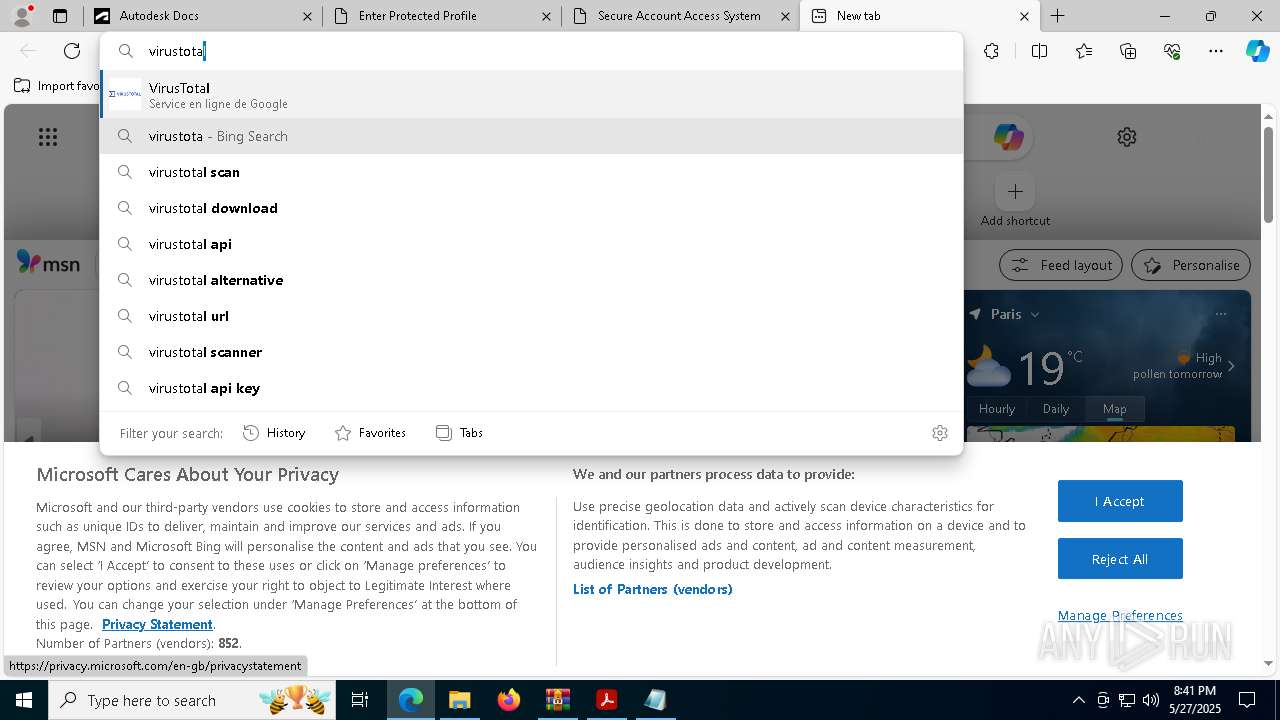Screen dimensions: 1280x720
Task: Open Task View in taskbar
Action: (360, 700)
